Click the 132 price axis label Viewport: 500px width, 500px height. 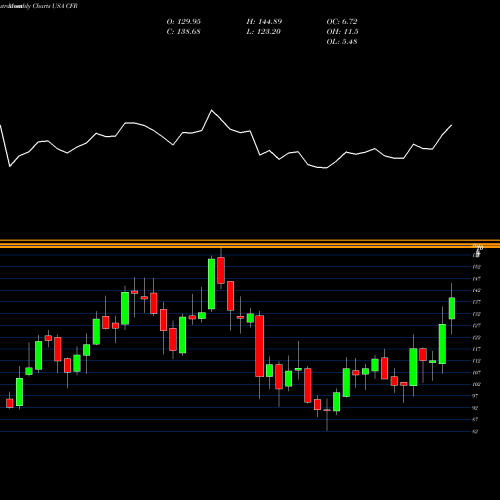(476, 314)
